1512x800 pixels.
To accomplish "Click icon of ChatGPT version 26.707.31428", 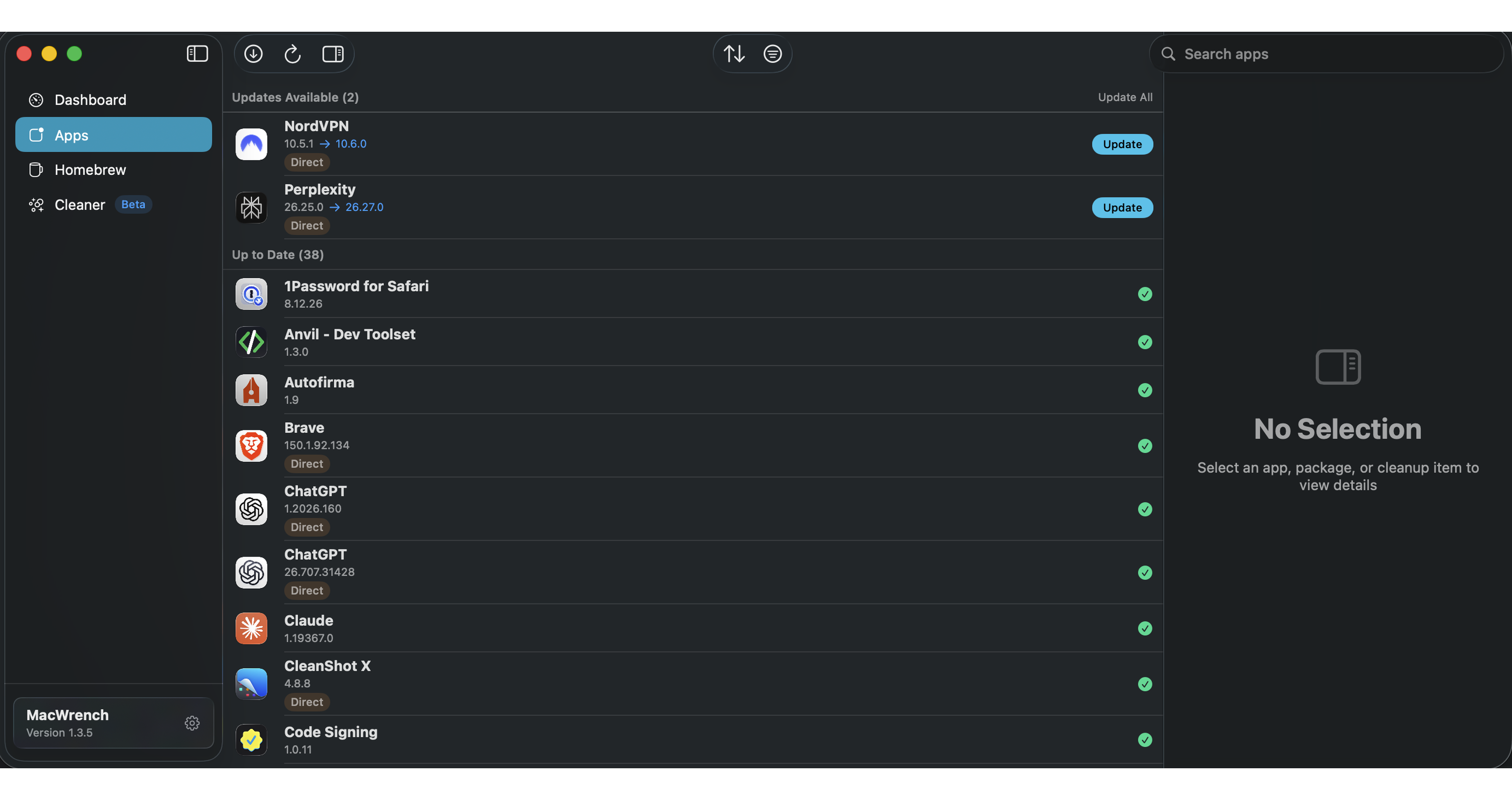I will pos(251,572).
